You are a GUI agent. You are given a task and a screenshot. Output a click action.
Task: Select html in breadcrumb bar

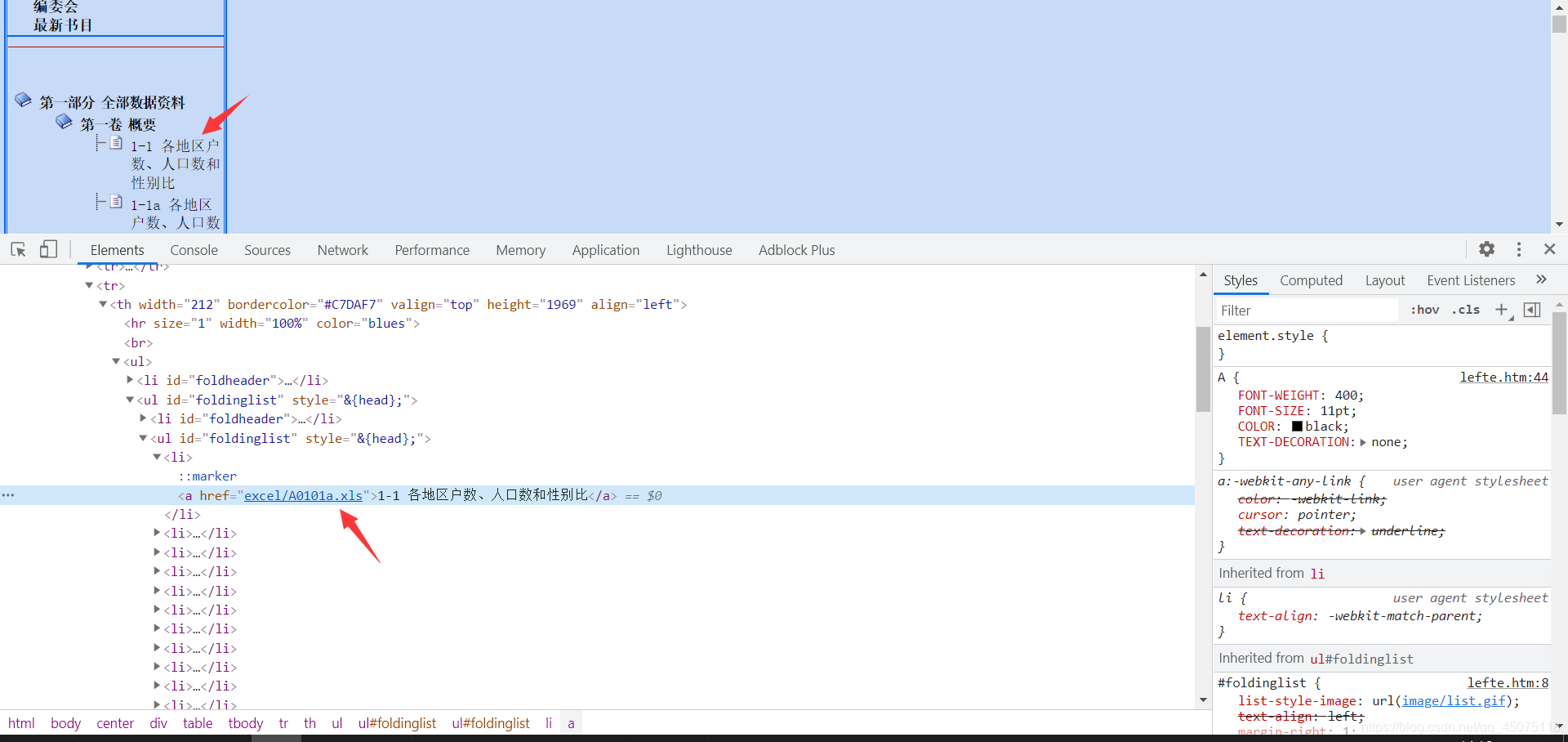click(21, 723)
